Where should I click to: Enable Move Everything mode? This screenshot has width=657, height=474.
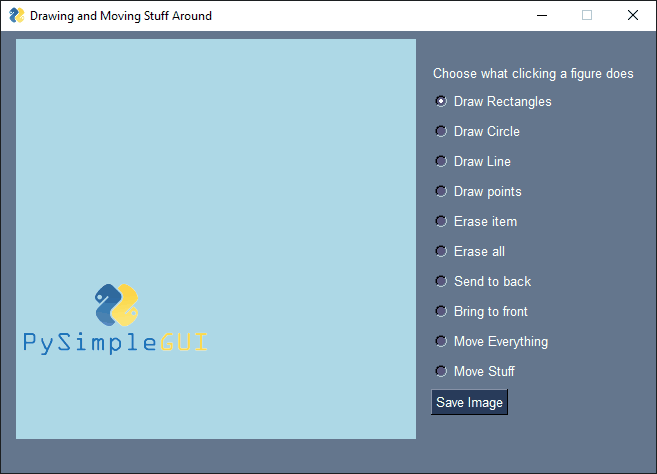point(441,341)
